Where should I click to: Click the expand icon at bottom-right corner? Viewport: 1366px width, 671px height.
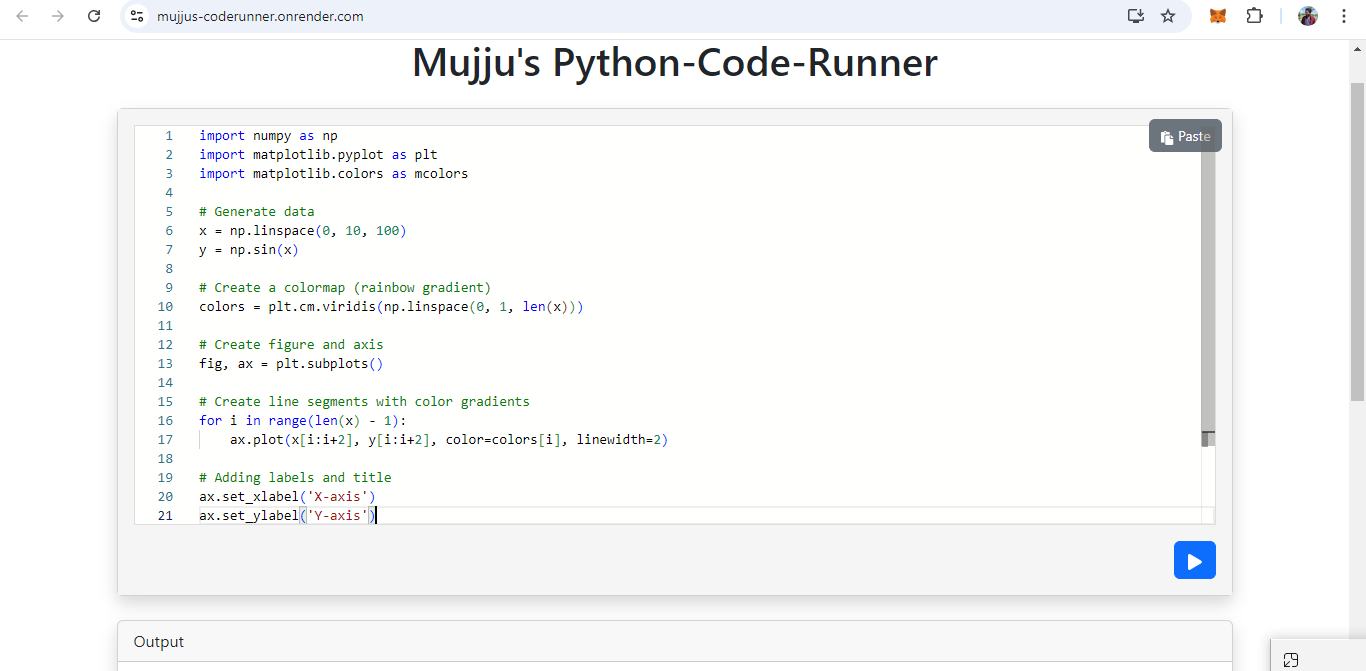click(1291, 660)
